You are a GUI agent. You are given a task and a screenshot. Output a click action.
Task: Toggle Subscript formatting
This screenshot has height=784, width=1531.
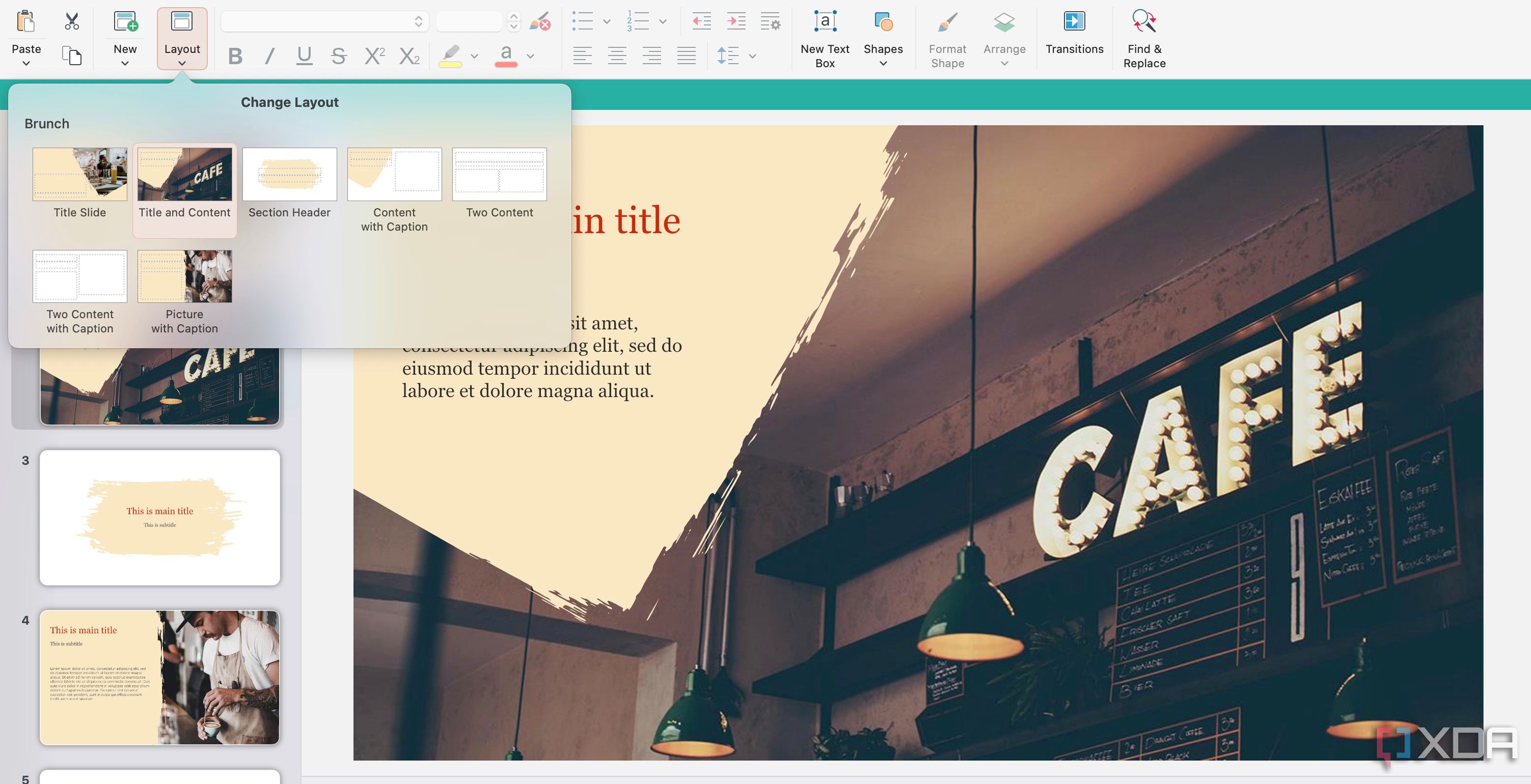[x=409, y=56]
